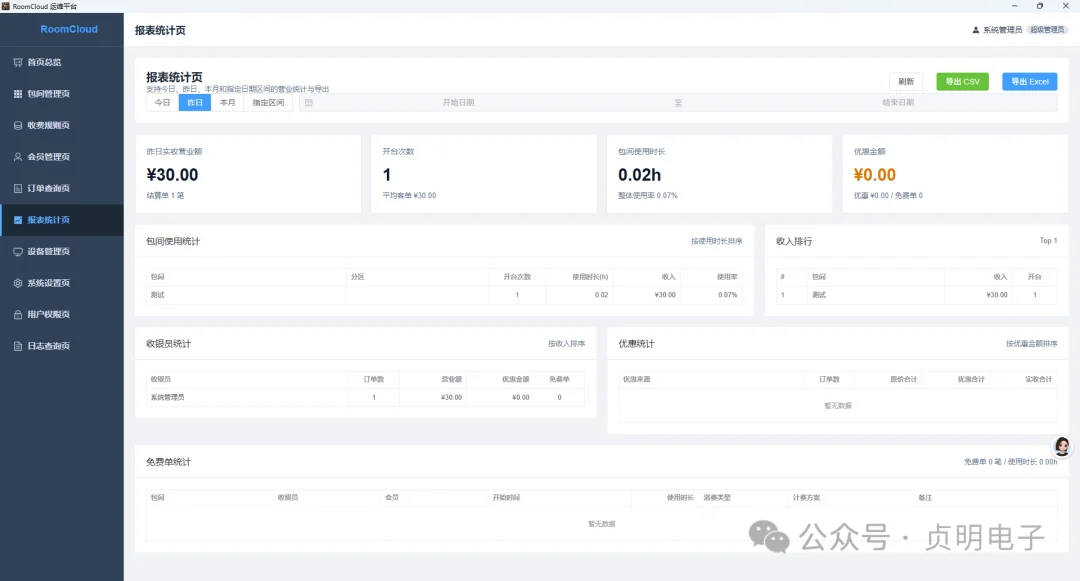Screen dimensions: 1080x581
Task: Open the 设备管理页 monitor icon
Action: point(18,251)
